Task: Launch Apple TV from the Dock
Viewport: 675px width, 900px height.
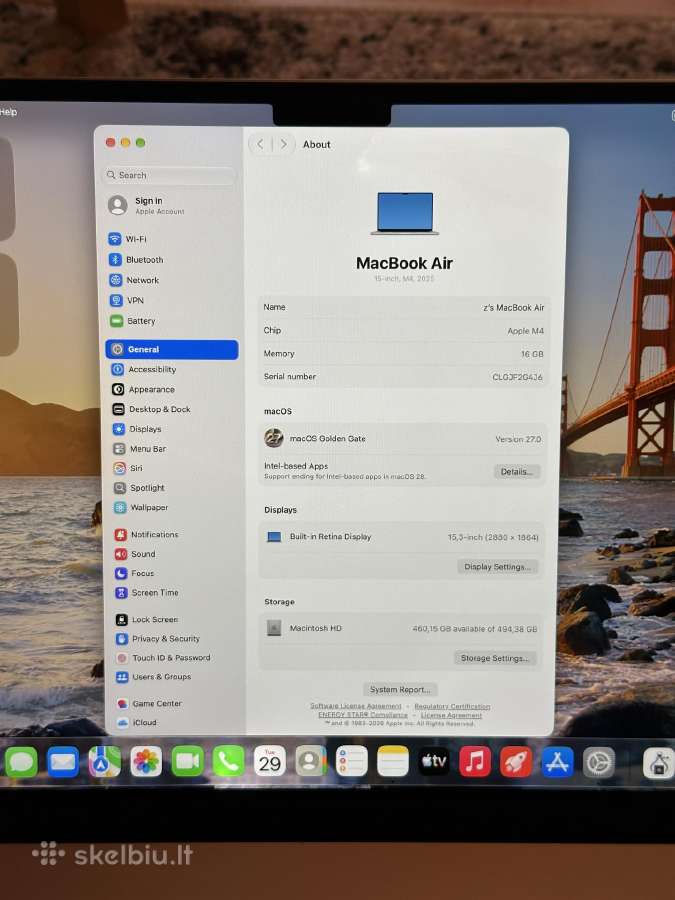Action: pyautogui.click(x=434, y=761)
